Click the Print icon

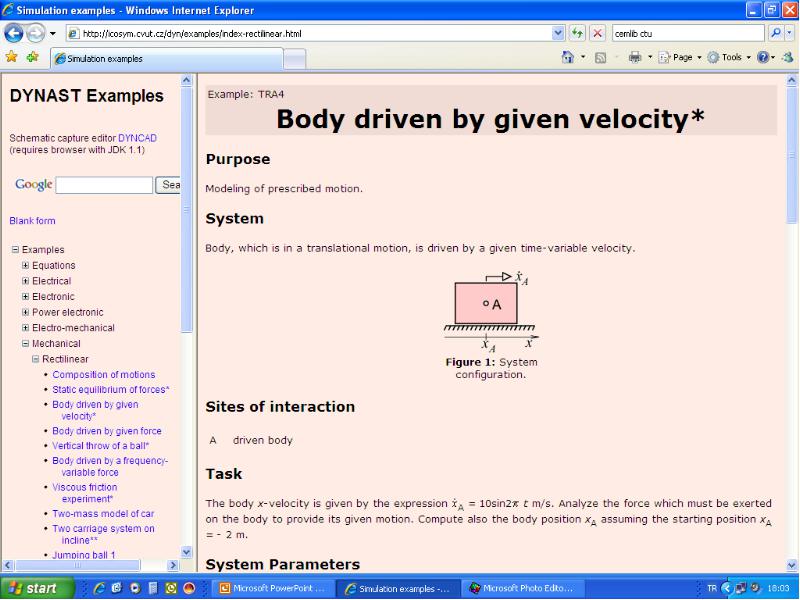coord(635,57)
